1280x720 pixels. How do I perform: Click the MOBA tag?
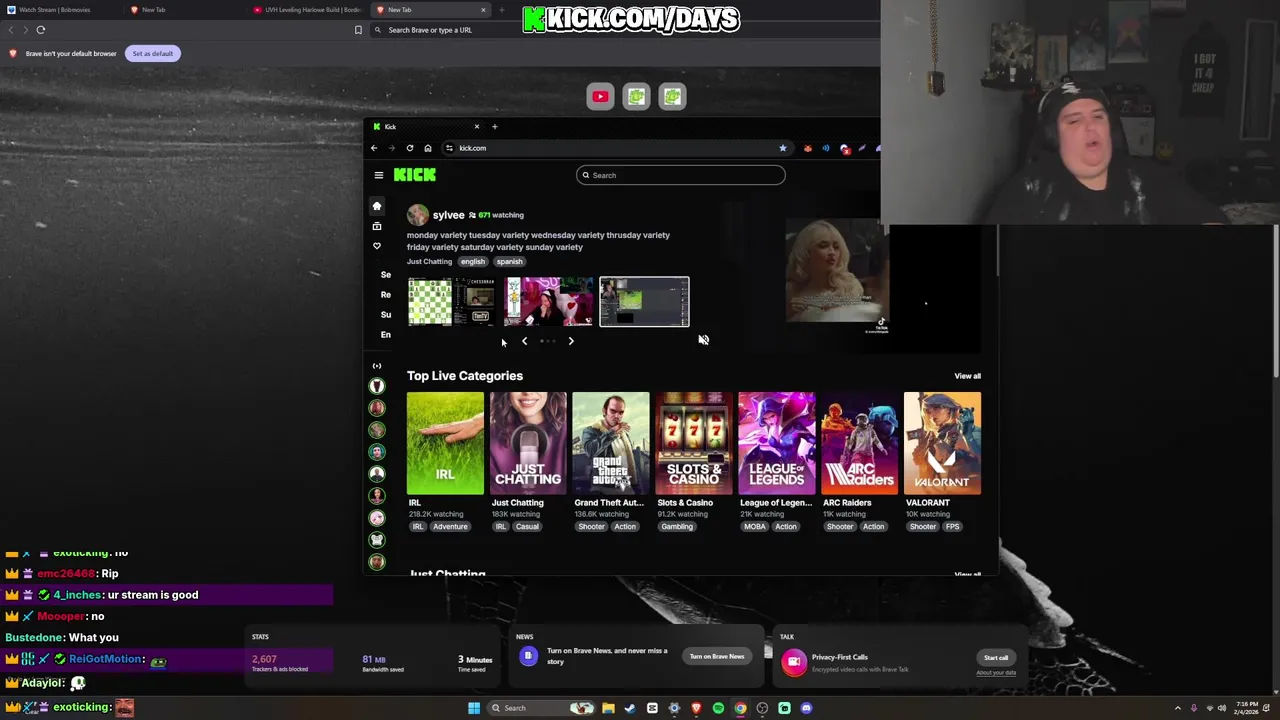point(755,527)
